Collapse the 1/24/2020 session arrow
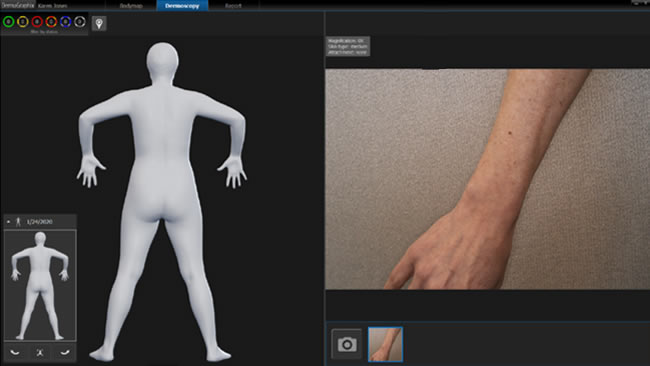The height and width of the screenshot is (366, 650). 8,222
